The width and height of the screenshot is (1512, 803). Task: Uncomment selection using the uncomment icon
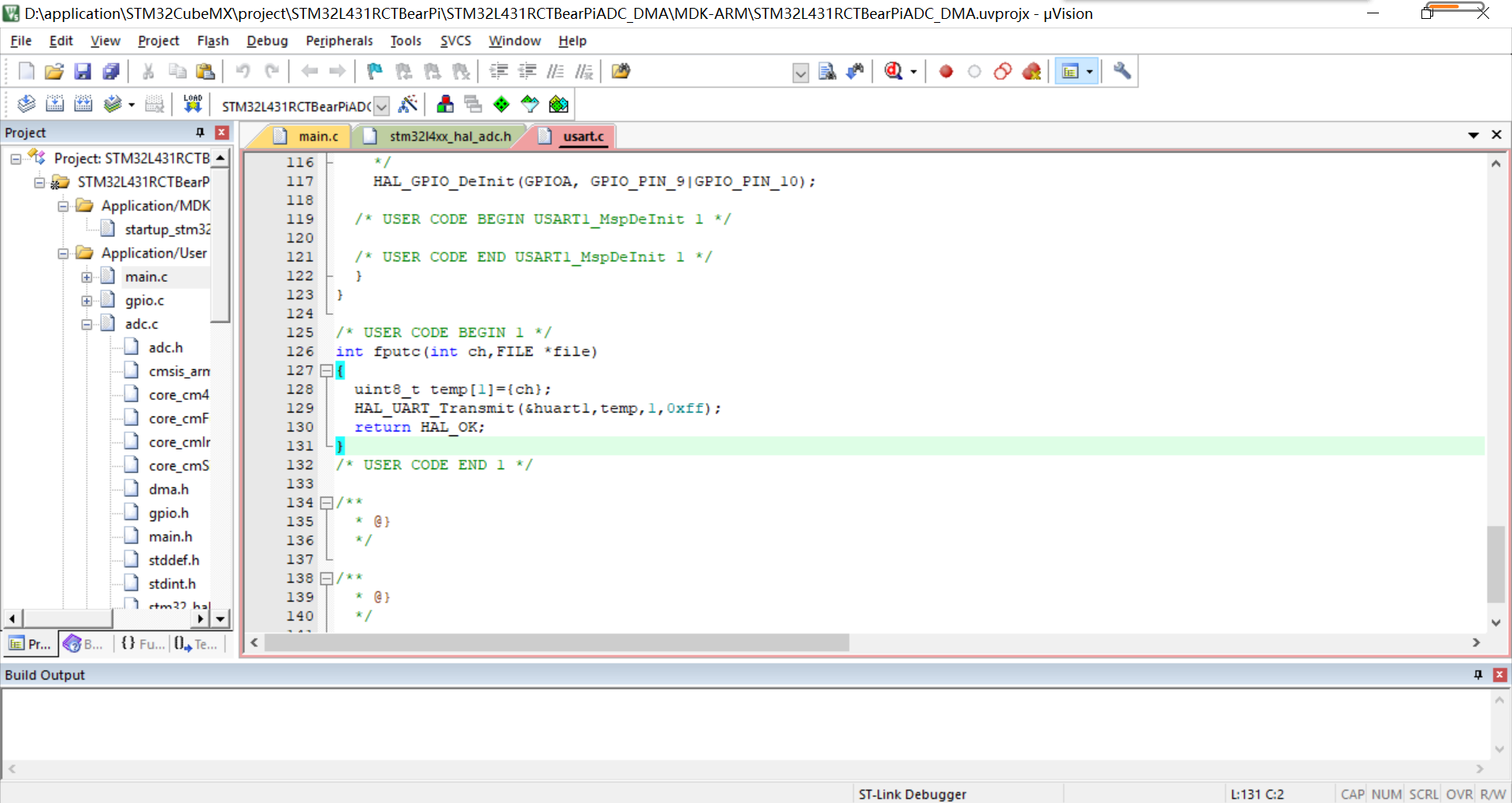click(x=584, y=72)
